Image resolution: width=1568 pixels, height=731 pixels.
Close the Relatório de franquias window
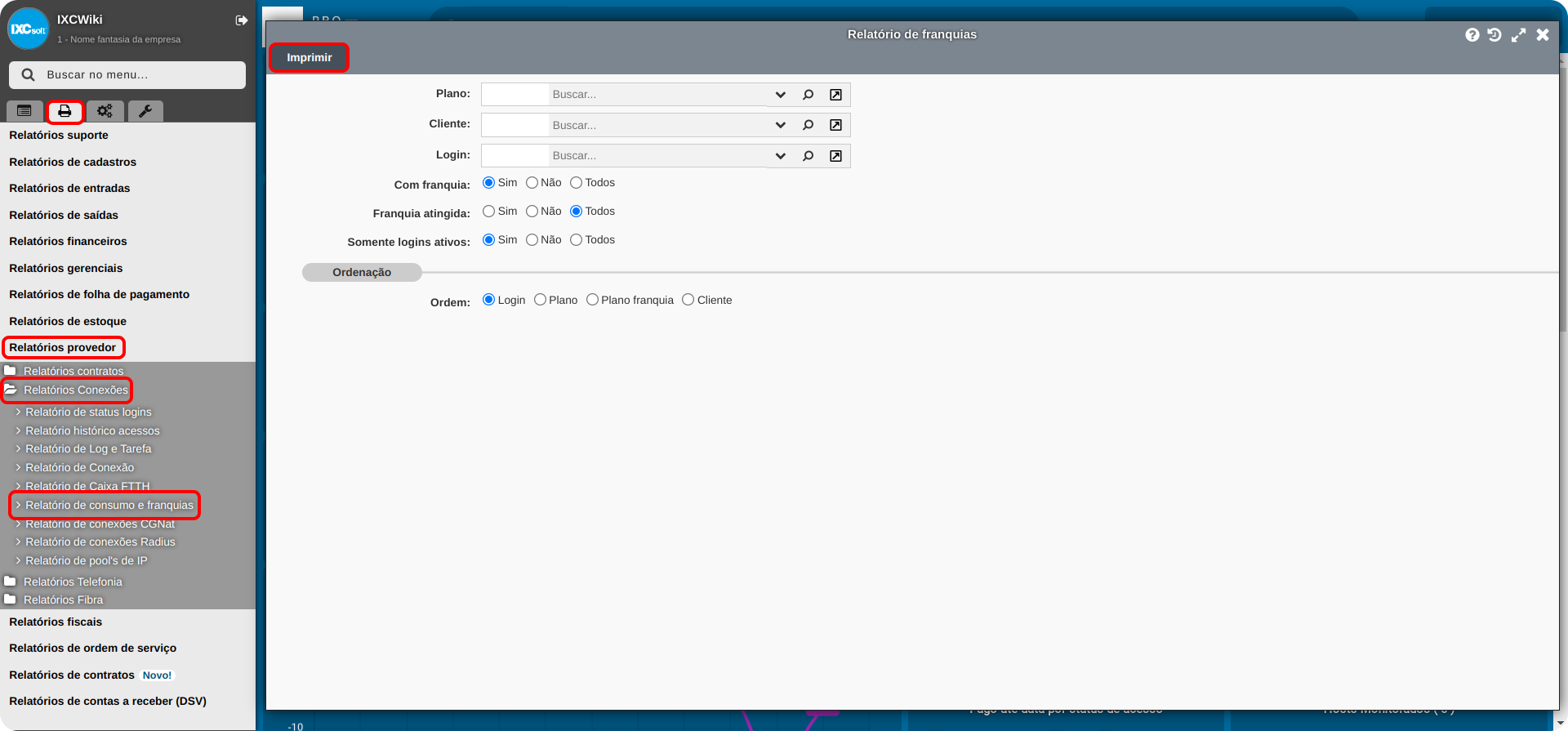point(1543,35)
